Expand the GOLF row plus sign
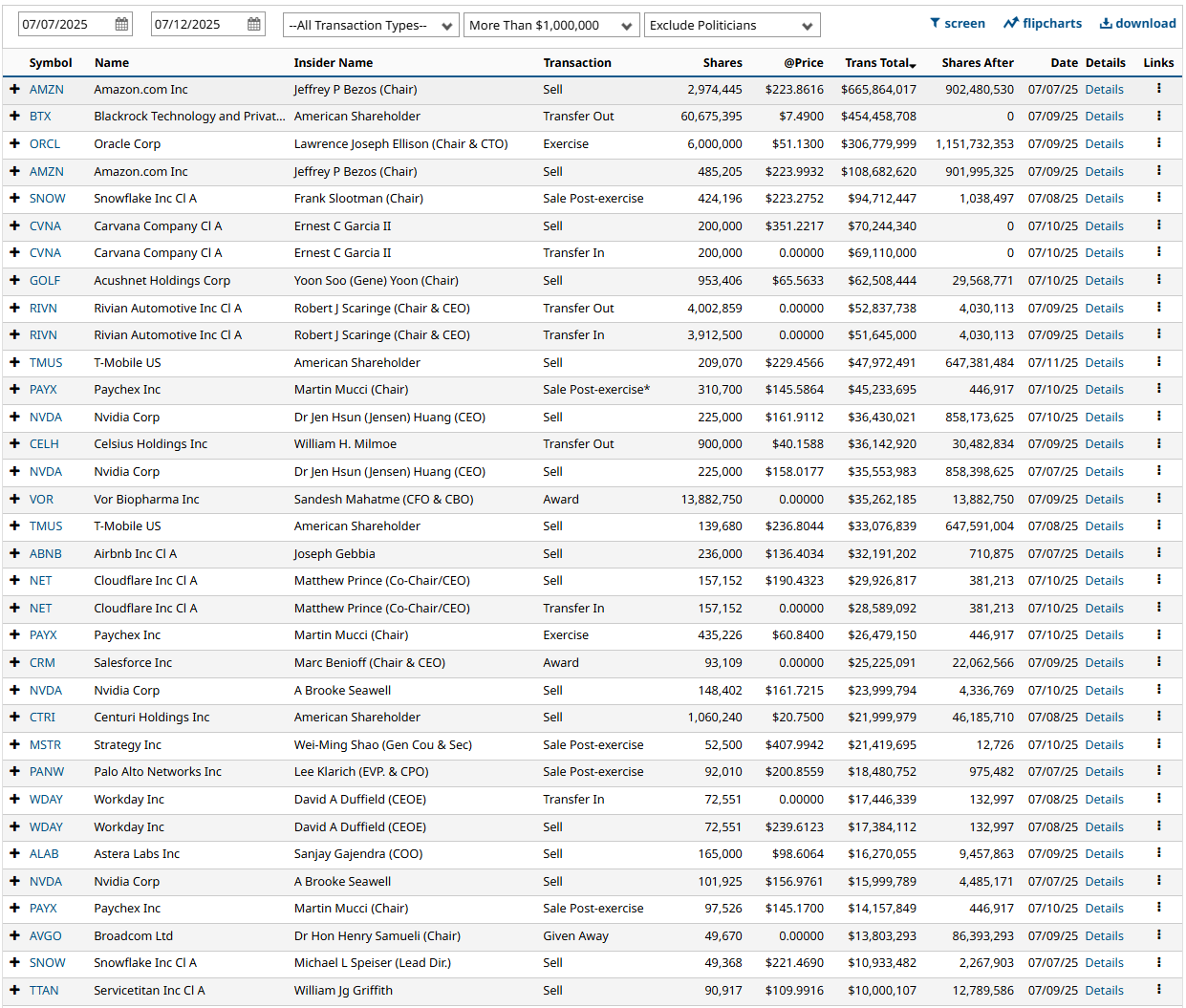 tap(14, 280)
